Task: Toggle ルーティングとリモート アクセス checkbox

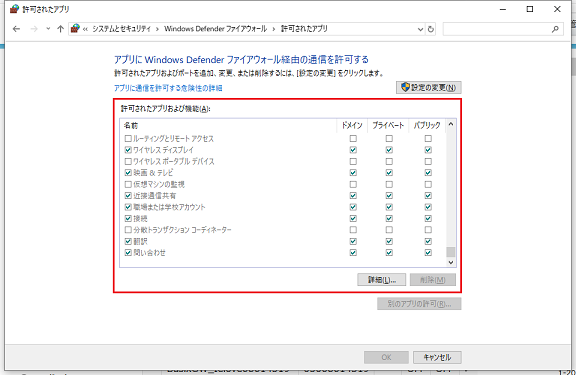Action: click(128, 139)
